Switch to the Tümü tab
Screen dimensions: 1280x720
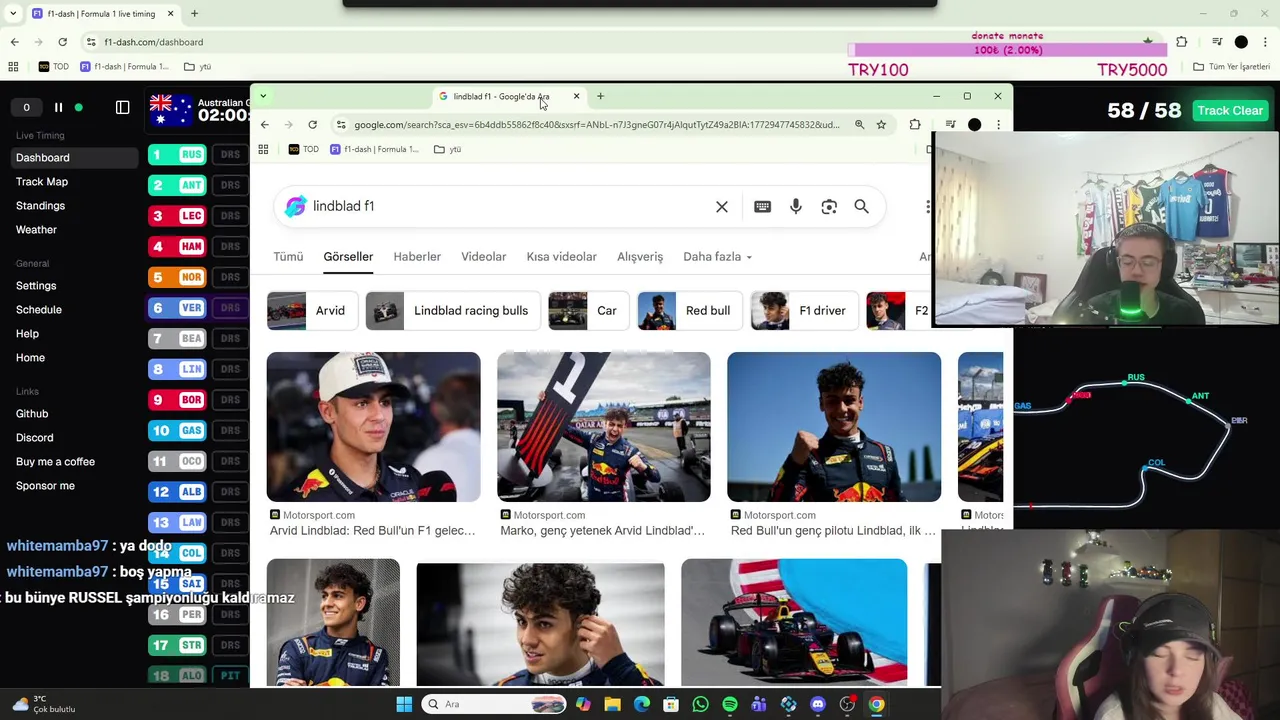(x=288, y=257)
